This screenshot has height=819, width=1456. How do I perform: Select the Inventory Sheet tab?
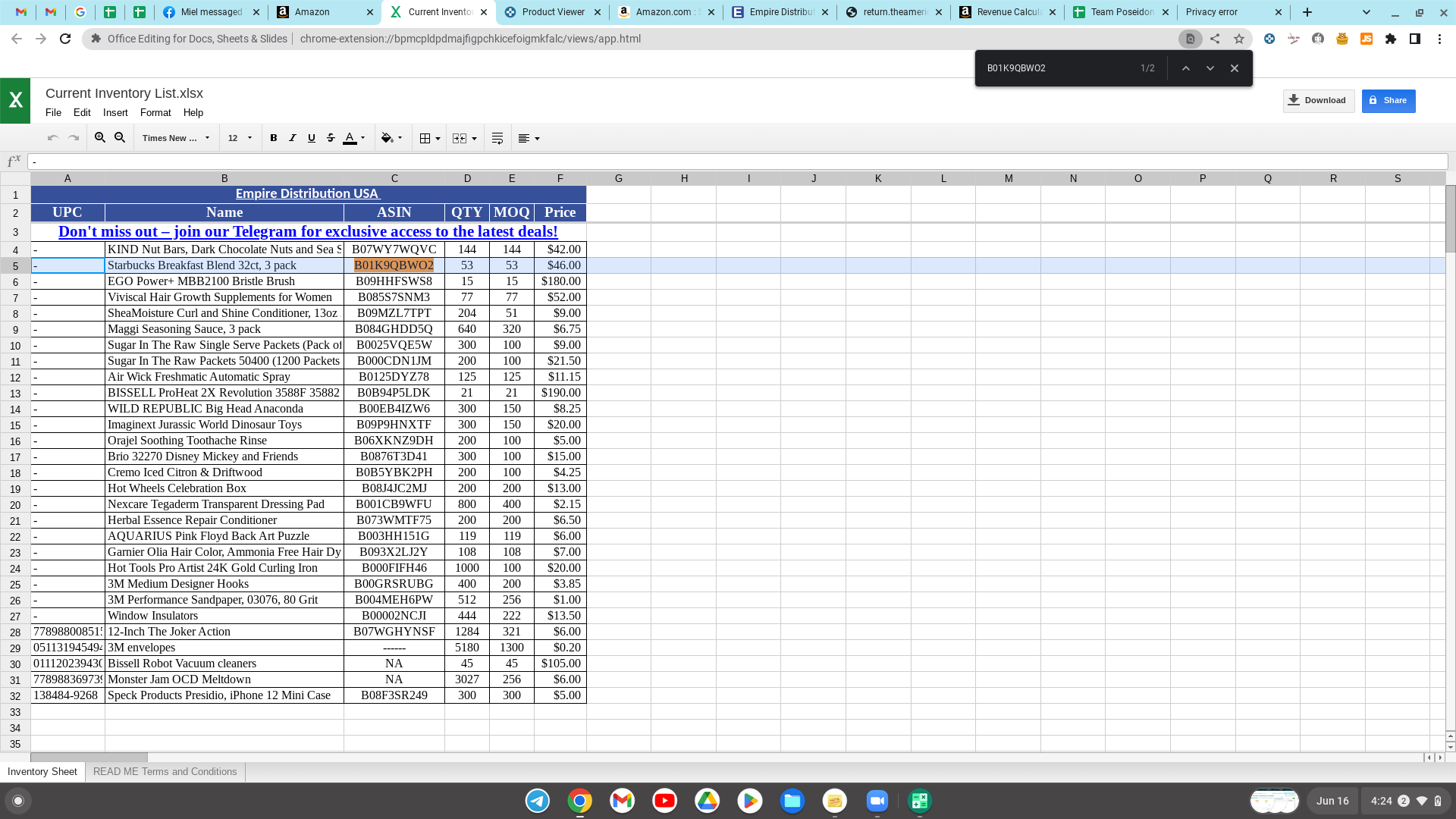(42, 772)
